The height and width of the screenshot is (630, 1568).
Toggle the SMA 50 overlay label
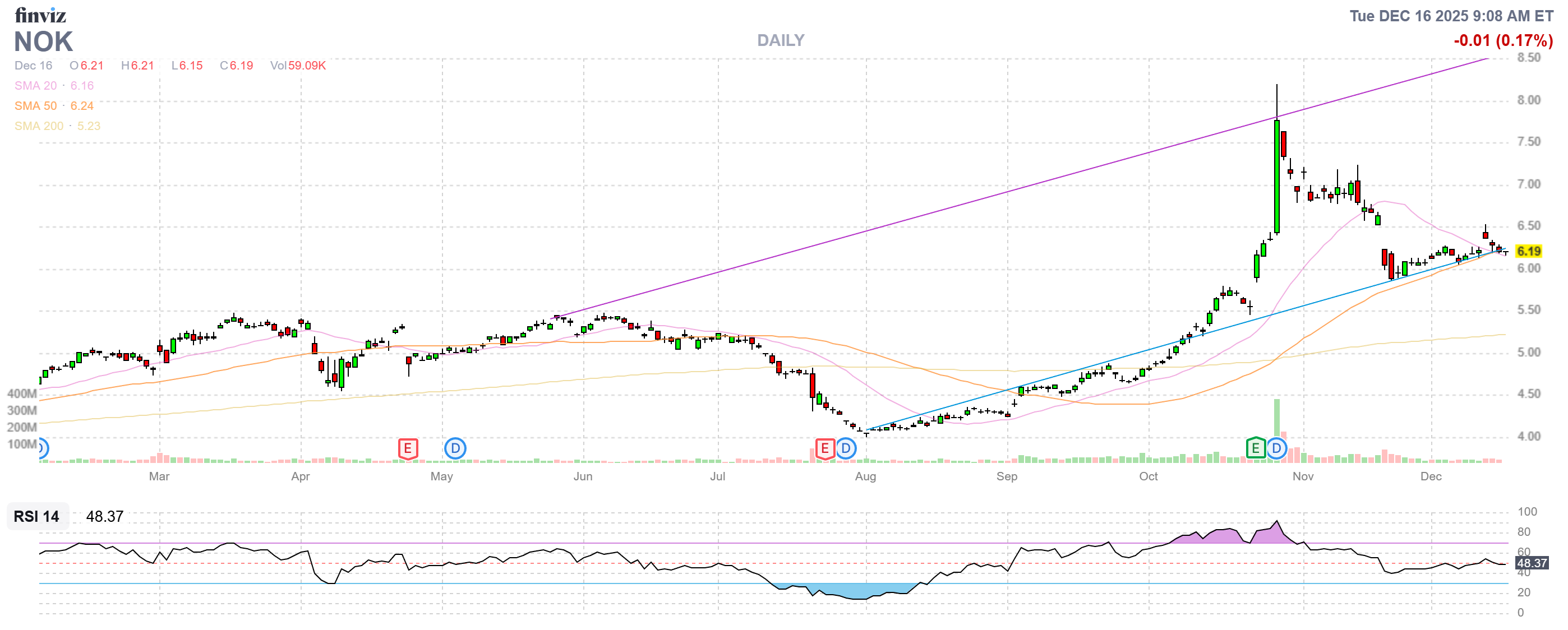tap(36, 106)
